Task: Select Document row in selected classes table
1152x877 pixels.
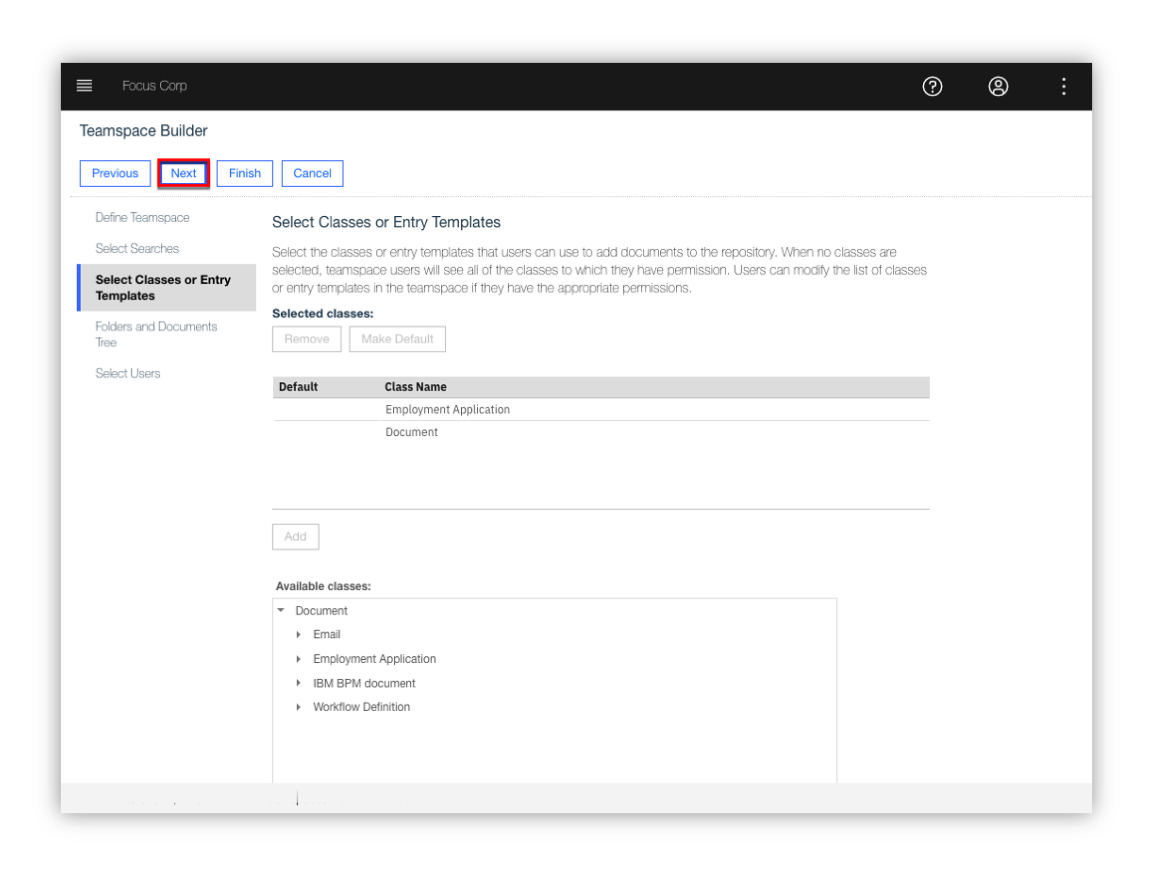Action: [601, 432]
